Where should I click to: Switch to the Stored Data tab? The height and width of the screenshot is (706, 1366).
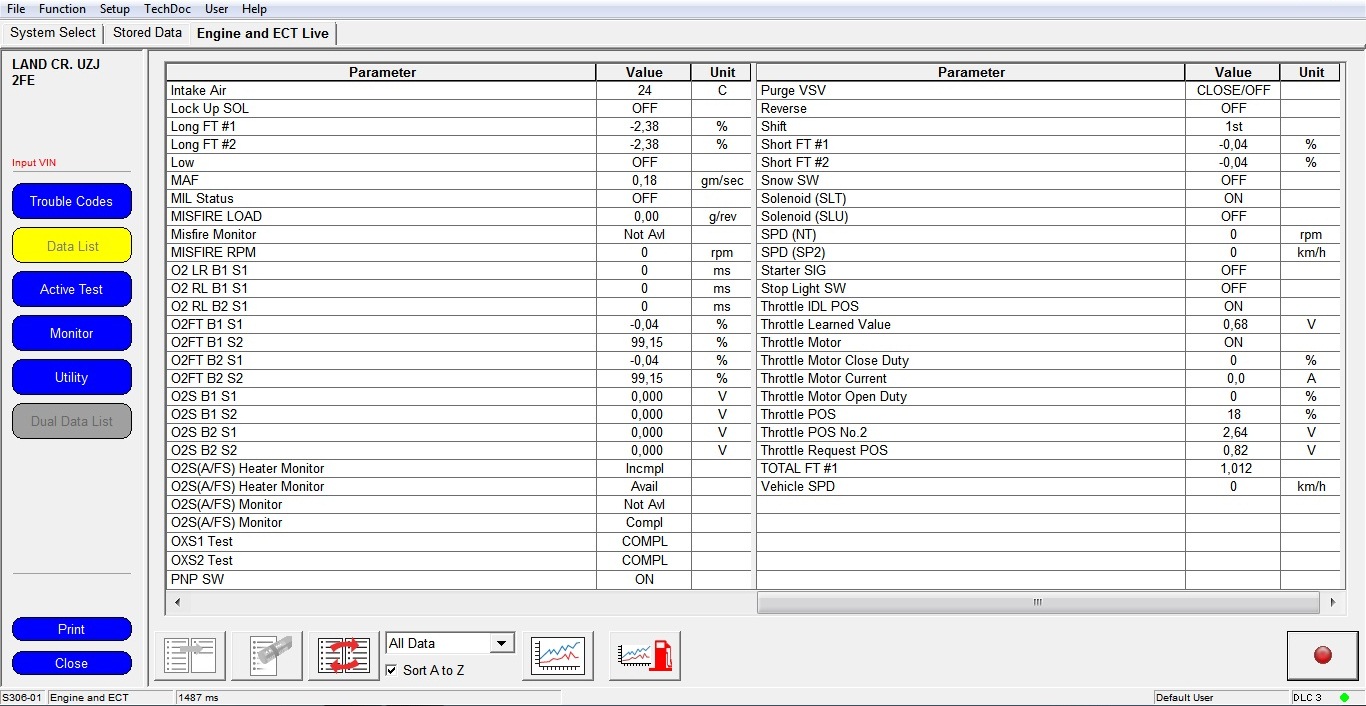147,33
